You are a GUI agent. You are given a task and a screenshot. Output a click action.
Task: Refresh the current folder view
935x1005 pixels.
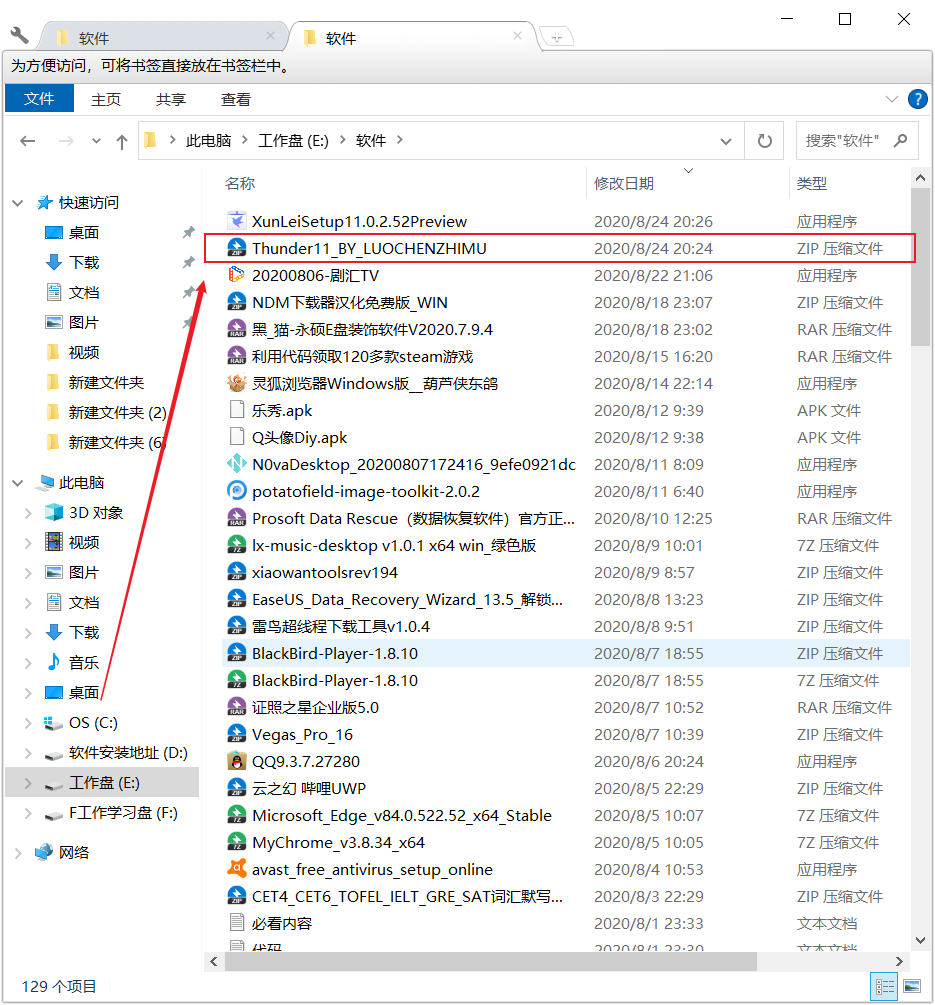(x=765, y=140)
